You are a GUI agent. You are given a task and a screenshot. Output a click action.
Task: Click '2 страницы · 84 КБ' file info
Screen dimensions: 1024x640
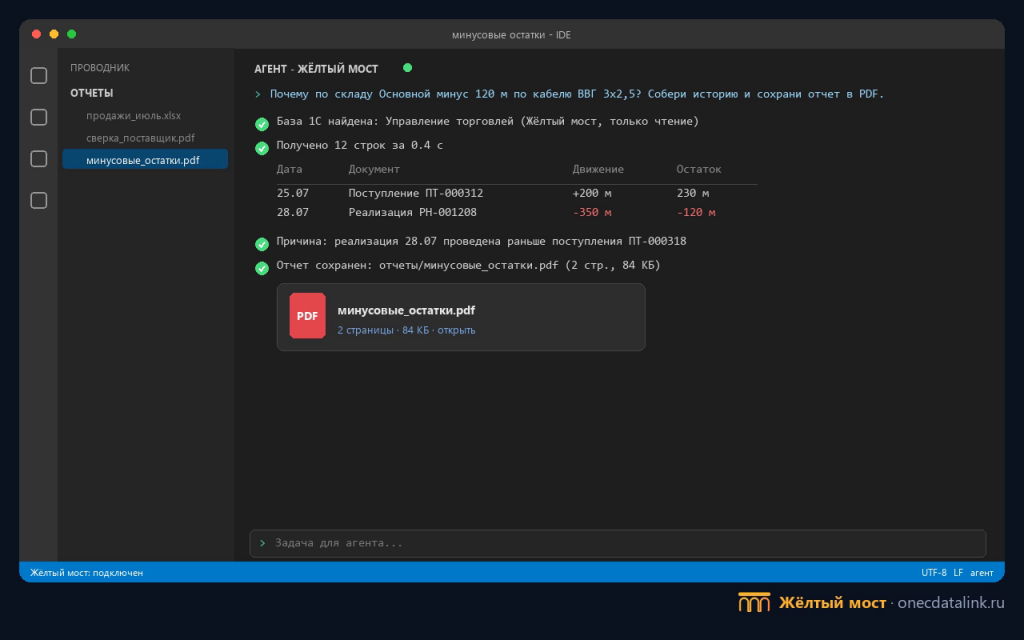coord(383,330)
